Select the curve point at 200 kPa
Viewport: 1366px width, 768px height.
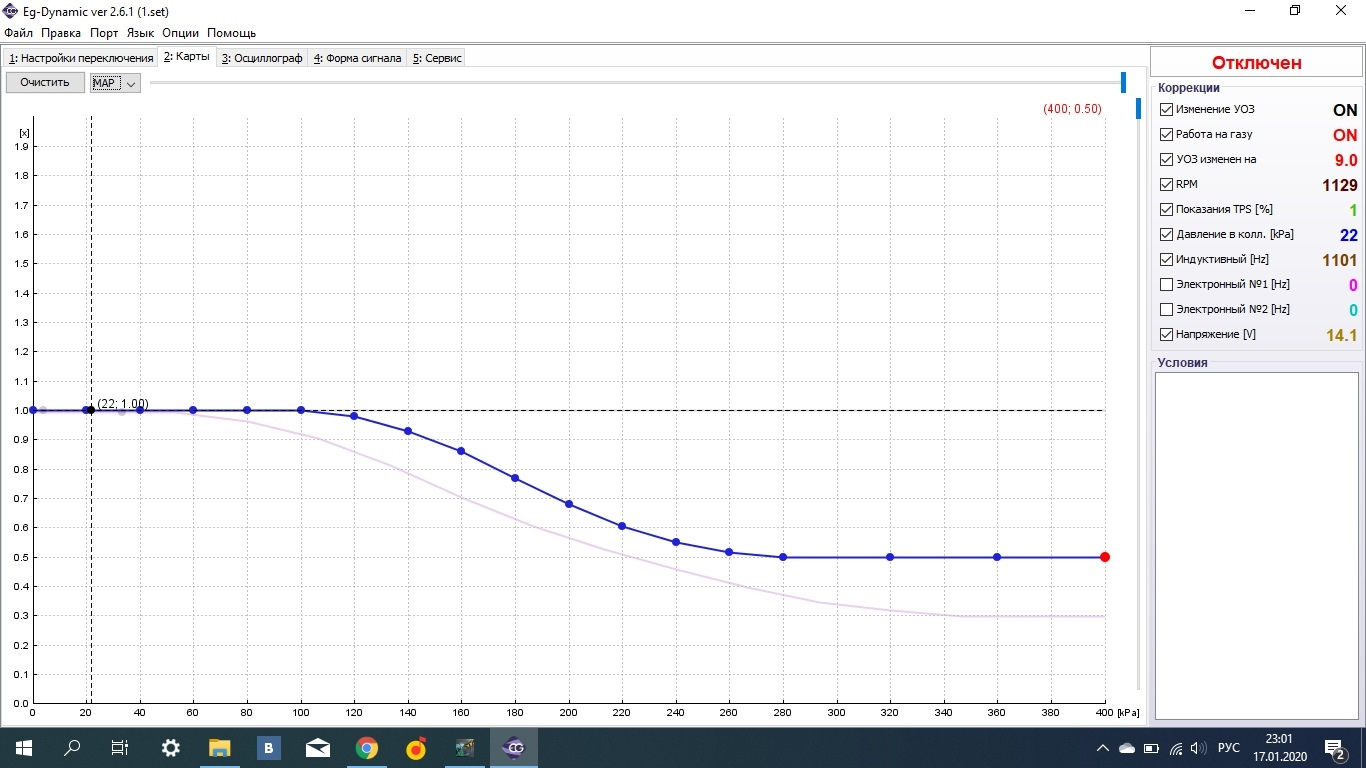coord(569,504)
